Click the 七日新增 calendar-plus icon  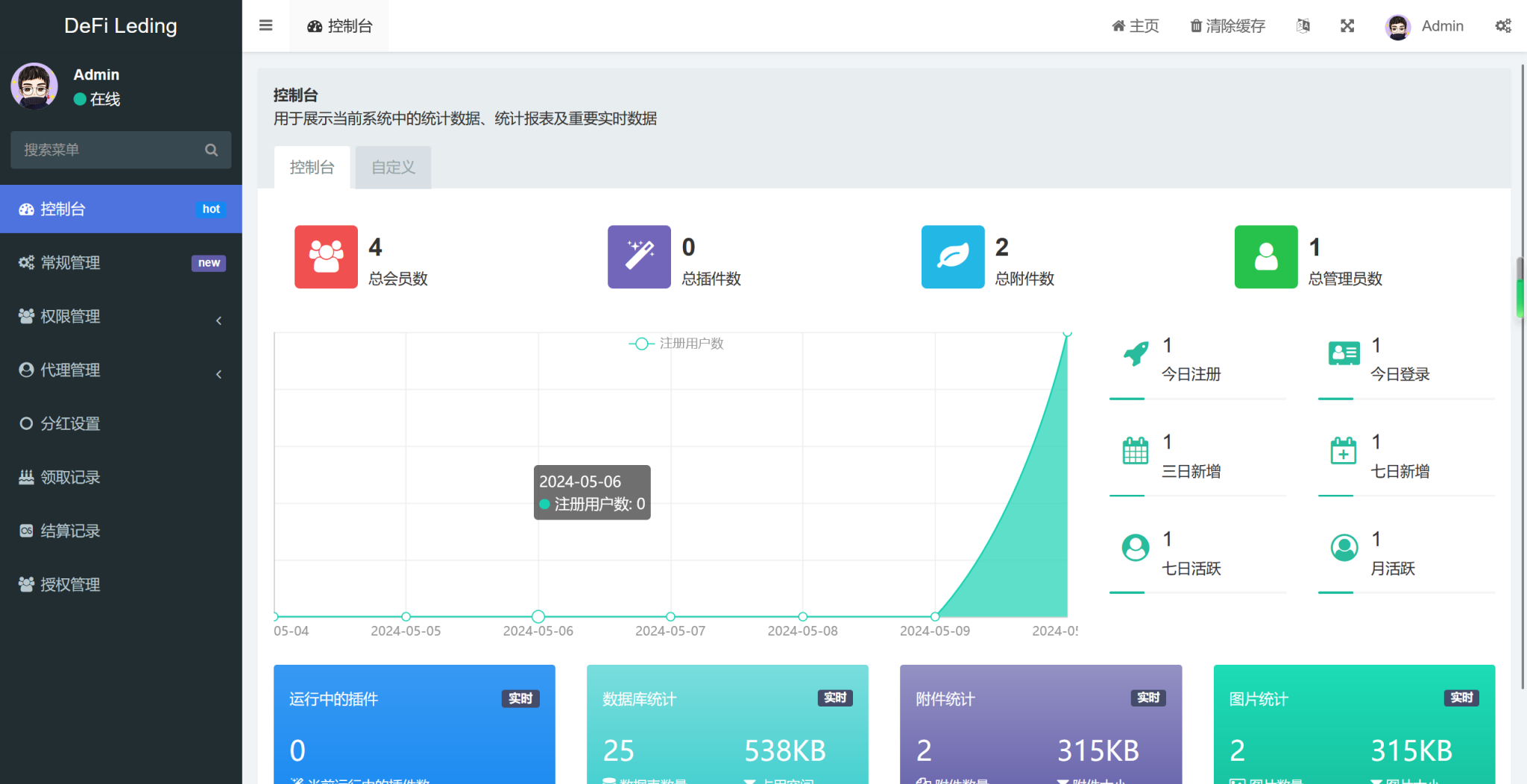(1344, 450)
